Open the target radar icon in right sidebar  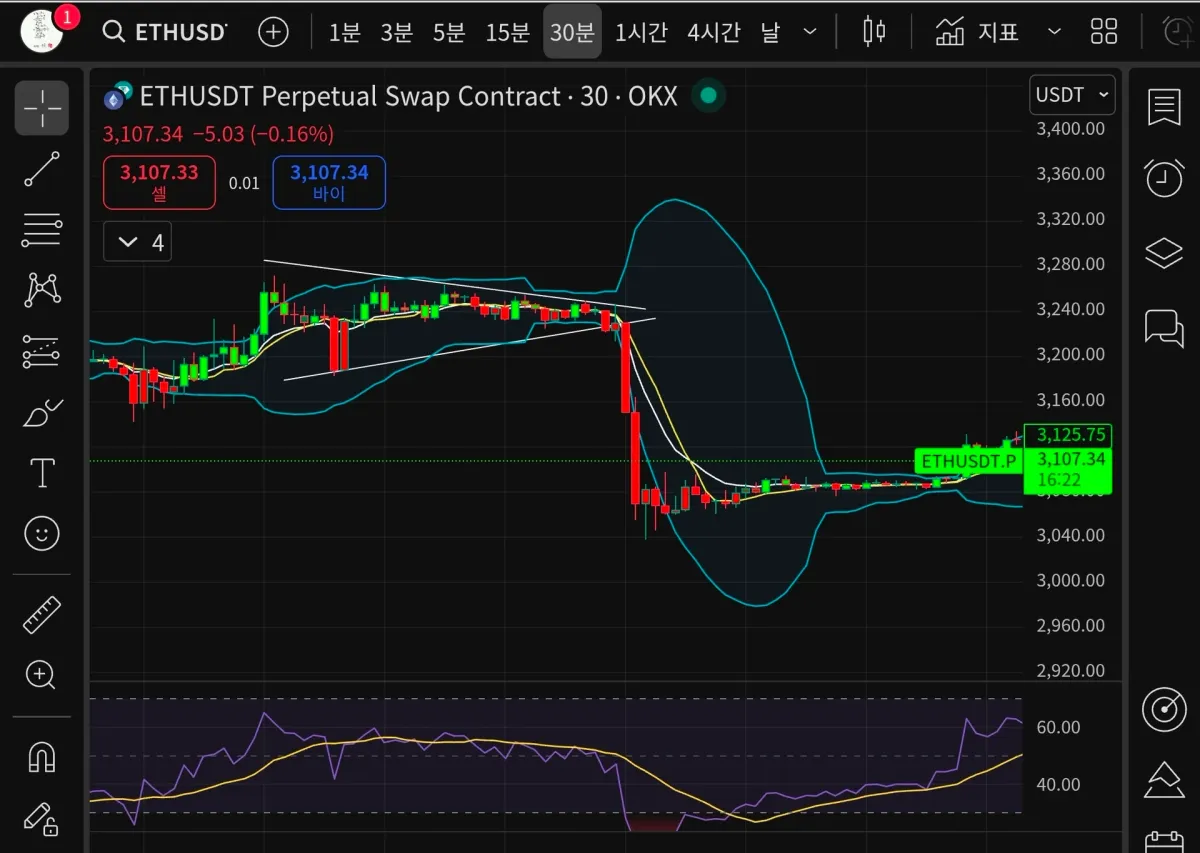coord(1164,709)
